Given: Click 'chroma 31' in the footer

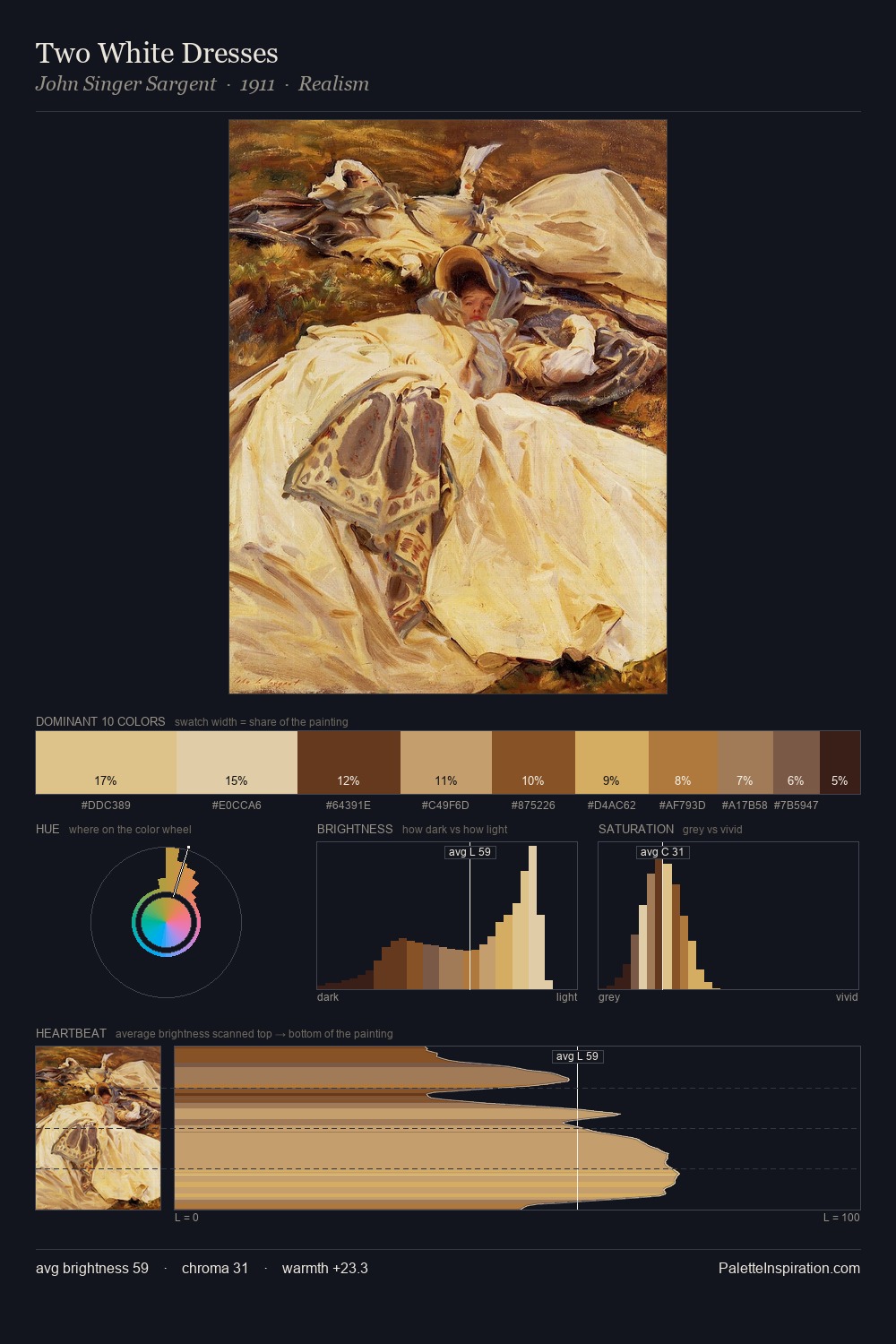Looking at the screenshot, I should (215, 1268).
